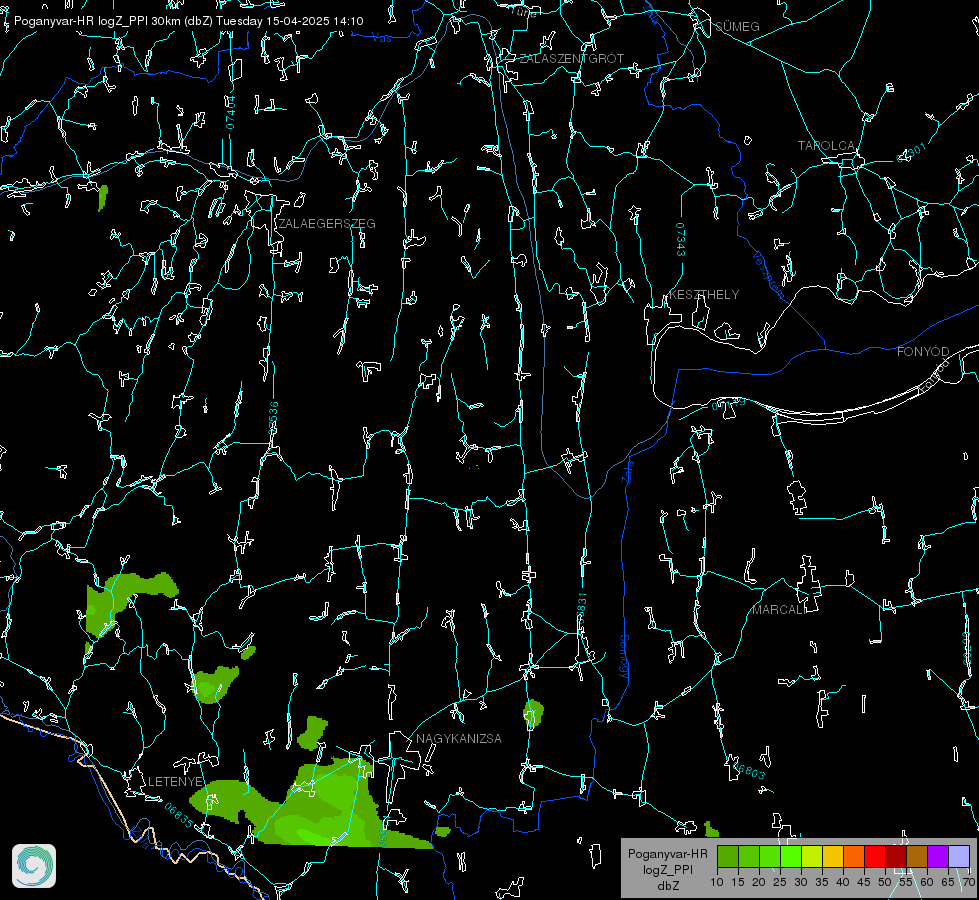Image resolution: width=979 pixels, height=900 pixels.
Task: Select the 40-45 dBZ orange swatch
Action: click(x=854, y=856)
